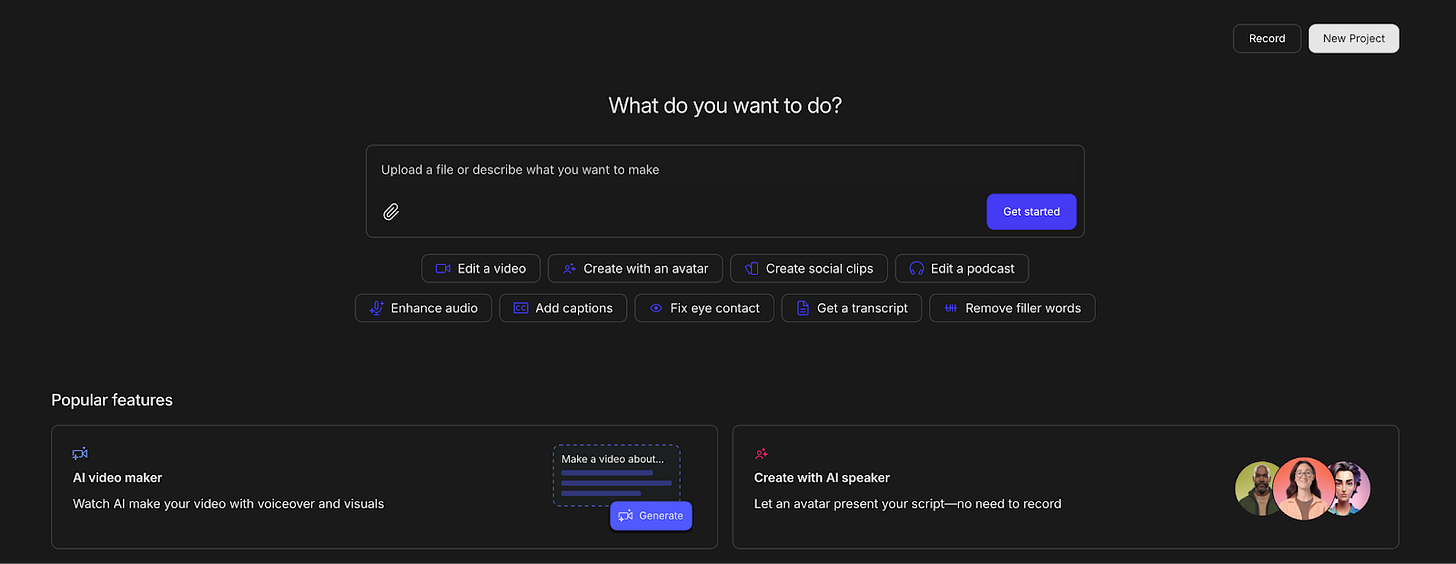Choose Remove filler words text label

click(x=1023, y=308)
